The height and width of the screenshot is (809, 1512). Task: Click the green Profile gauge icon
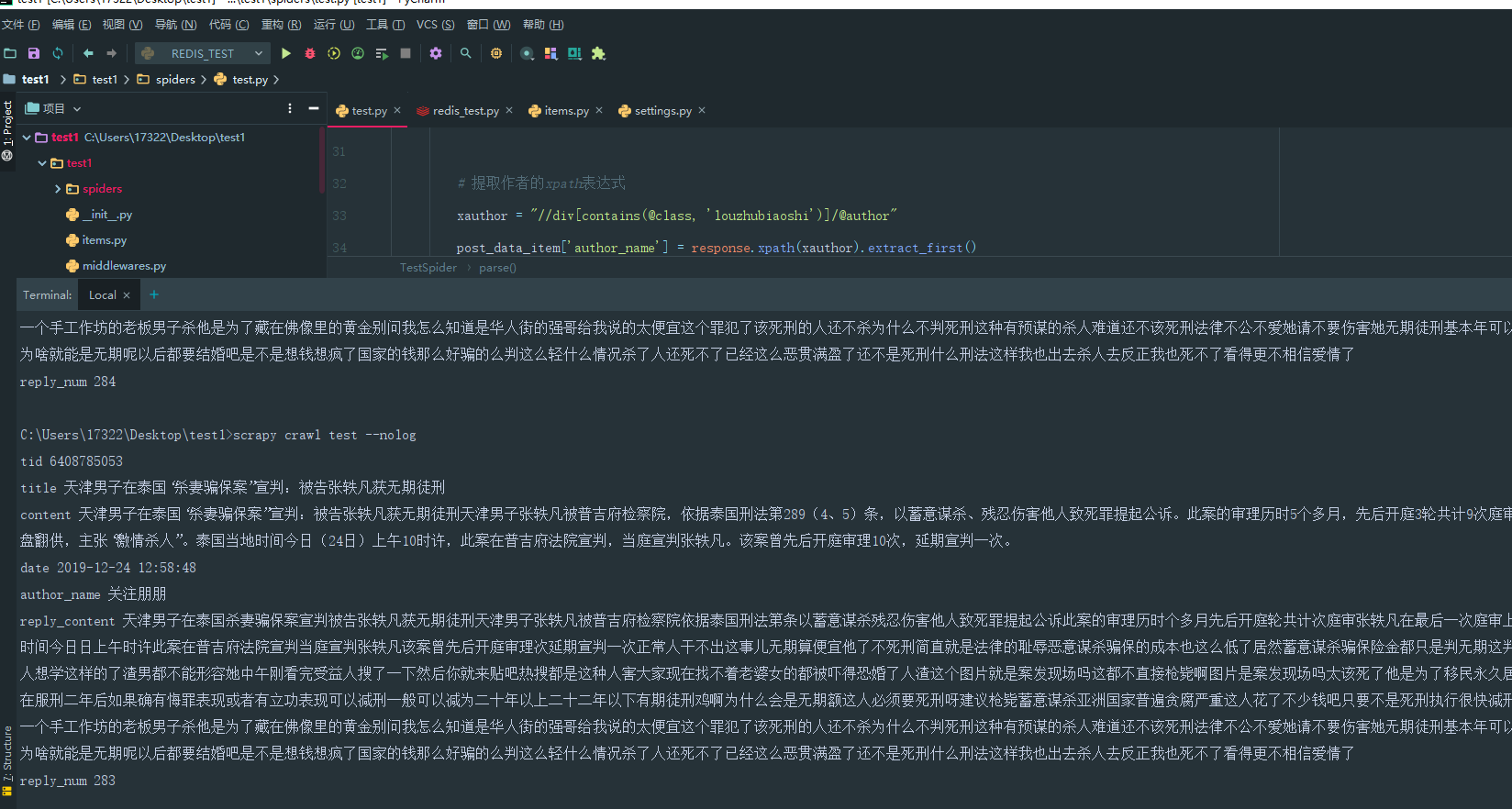(x=358, y=53)
